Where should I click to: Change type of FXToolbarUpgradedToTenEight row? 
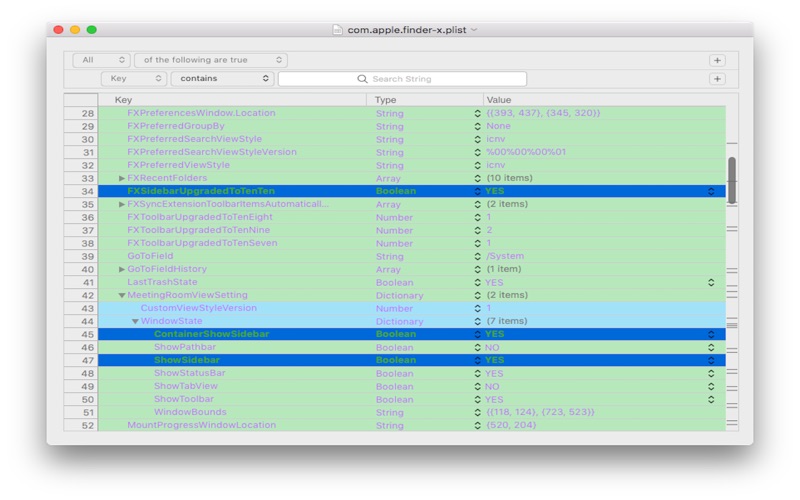pyautogui.click(x=477, y=217)
